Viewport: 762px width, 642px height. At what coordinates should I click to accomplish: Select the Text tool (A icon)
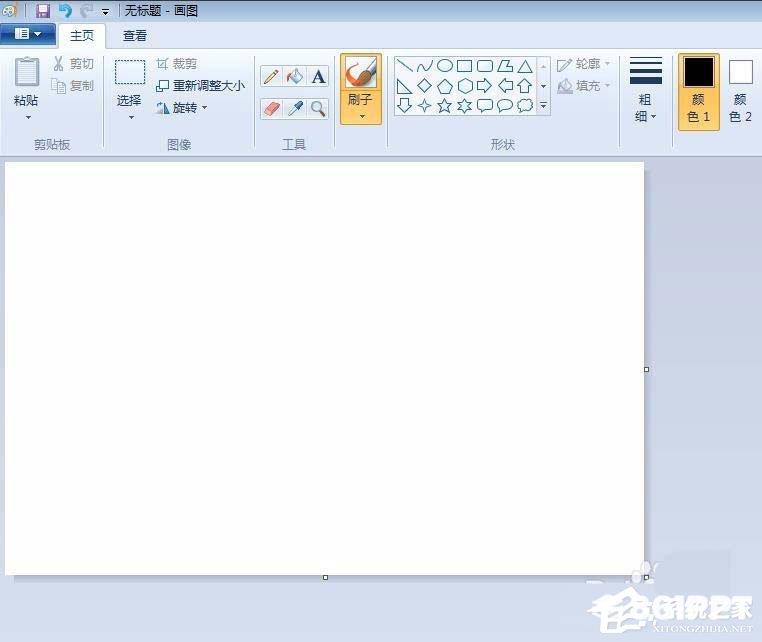tap(318, 76)
